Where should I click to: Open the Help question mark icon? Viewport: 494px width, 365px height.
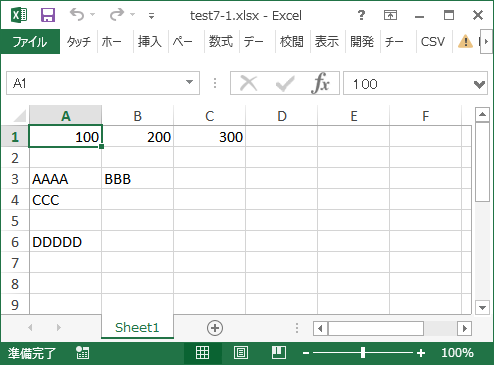coord(361,15)
